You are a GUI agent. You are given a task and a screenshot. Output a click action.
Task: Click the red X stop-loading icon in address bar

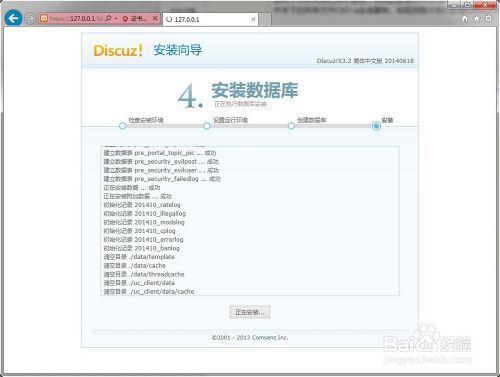[155, 19]
